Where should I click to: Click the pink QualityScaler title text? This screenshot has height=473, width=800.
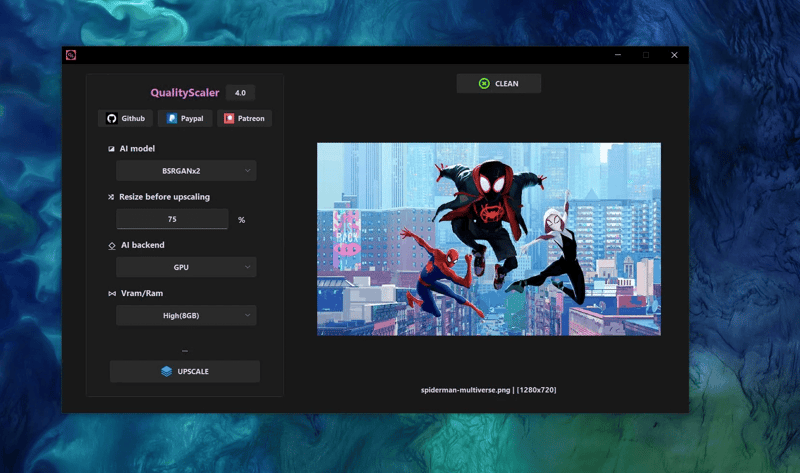pos(185,93)
